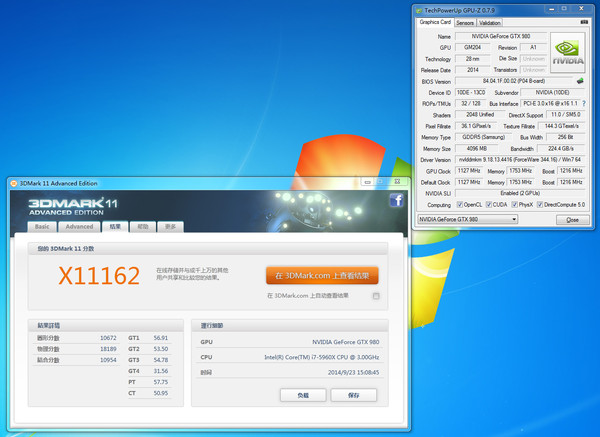The height and width of the screenshot is (437, 600).
Task: Click the Bus Interface question mark icon
Action: point(584,103)
